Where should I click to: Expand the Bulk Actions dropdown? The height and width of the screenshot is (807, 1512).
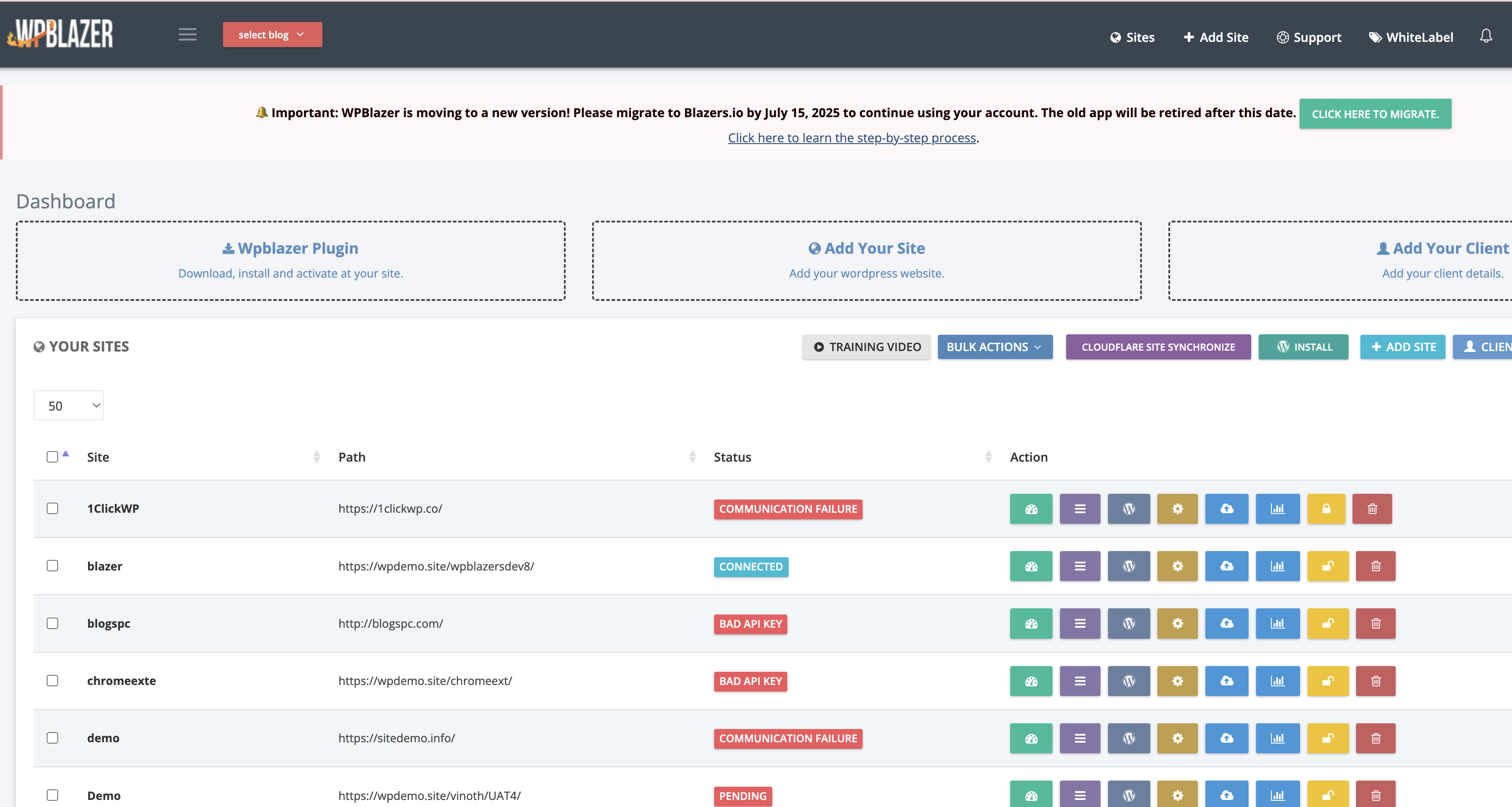[x=995, y=347]
